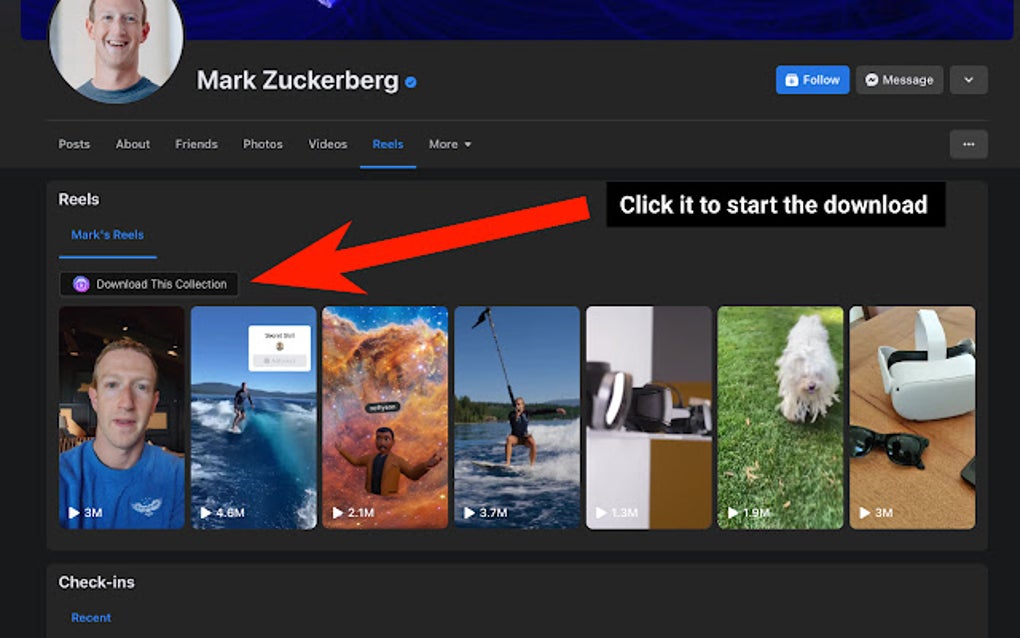Screen dimensions: 1020x638
Task: Switch to the Posts tab
Action: 74,144
